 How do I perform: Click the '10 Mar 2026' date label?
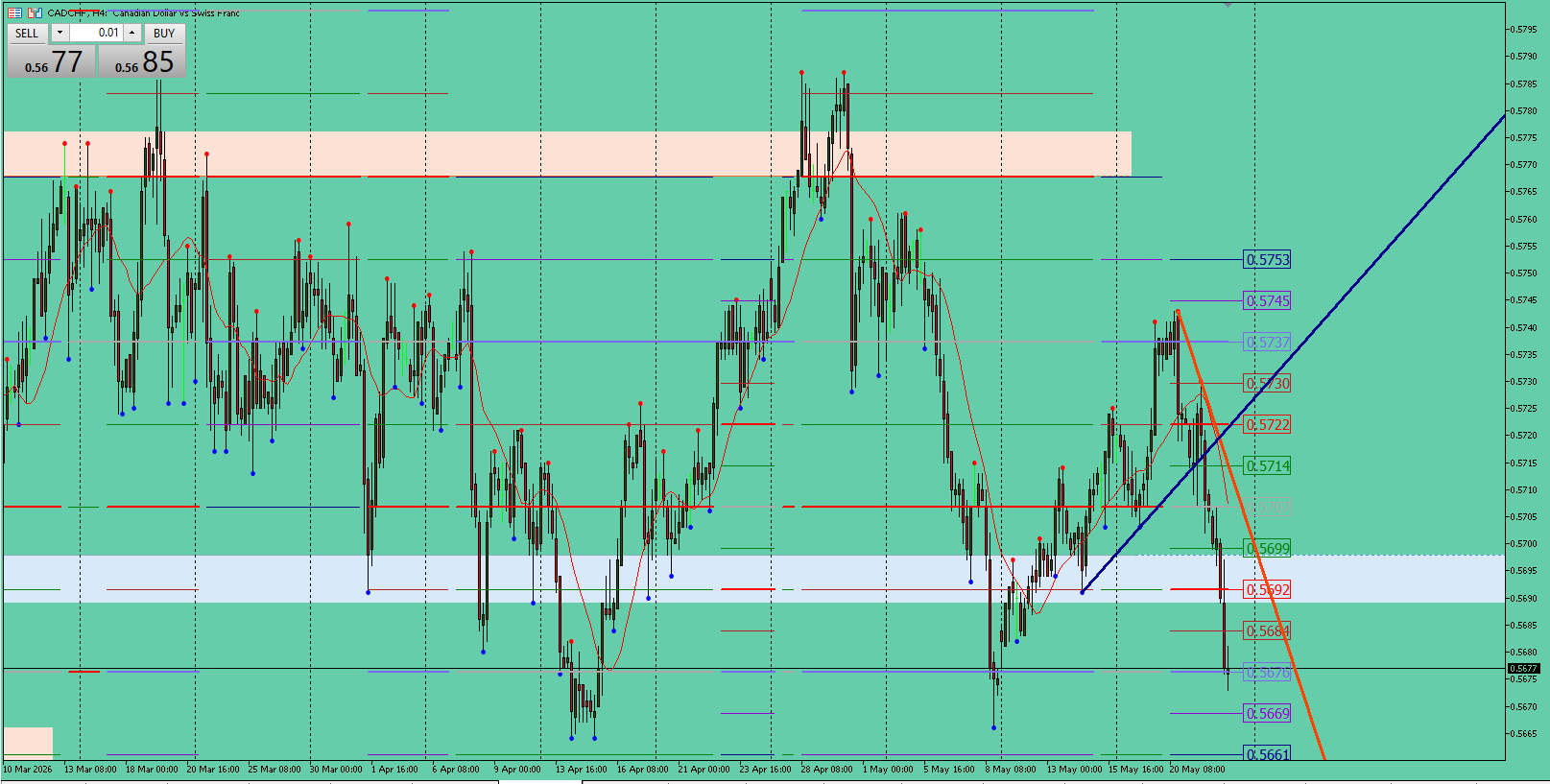click(x=28, y=769)
